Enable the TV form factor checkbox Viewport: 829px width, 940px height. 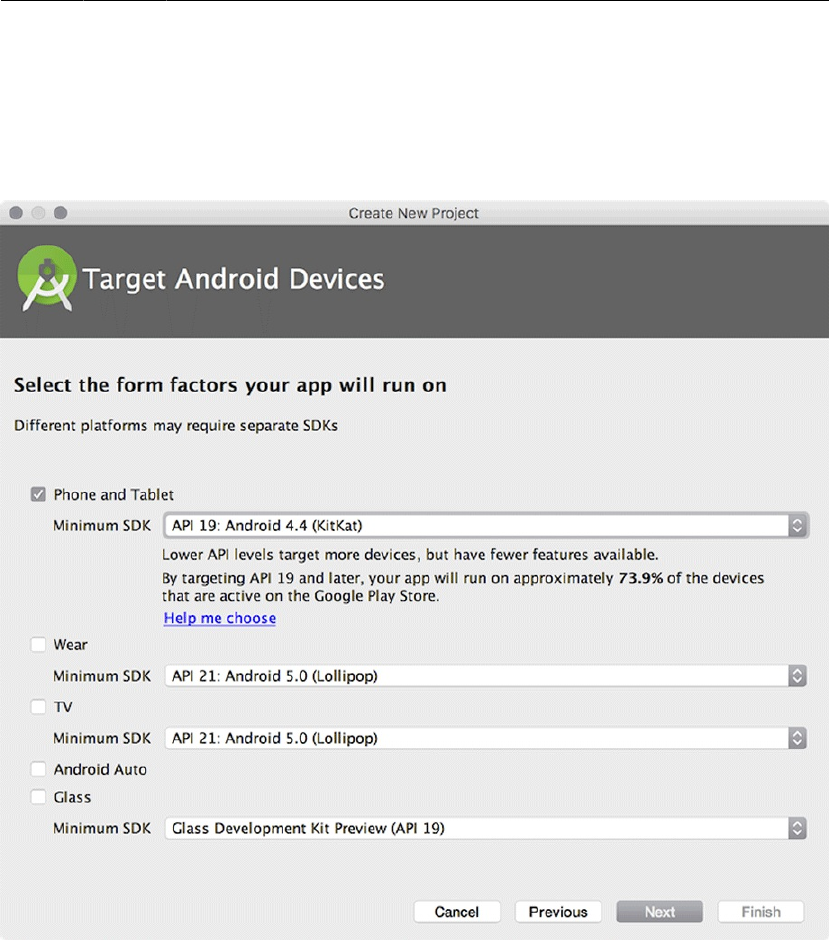pos(39,707)
